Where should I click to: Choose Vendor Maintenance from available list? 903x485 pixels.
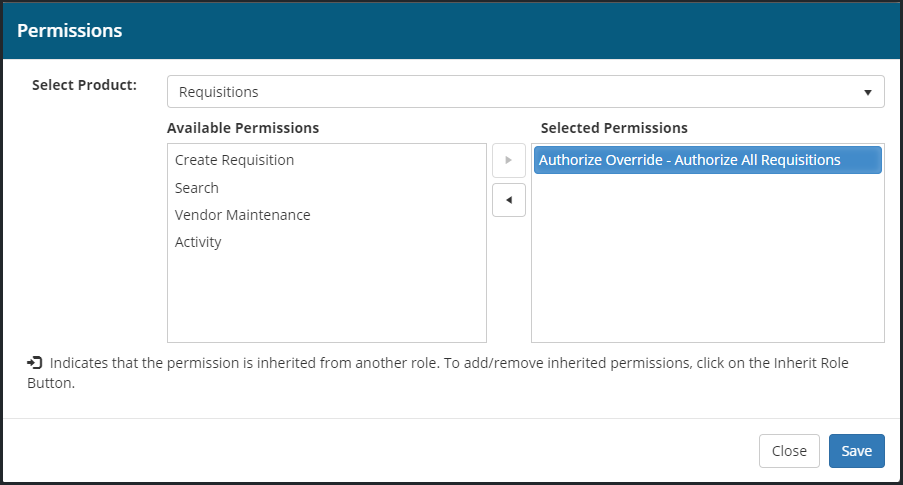tap(243, 215)
